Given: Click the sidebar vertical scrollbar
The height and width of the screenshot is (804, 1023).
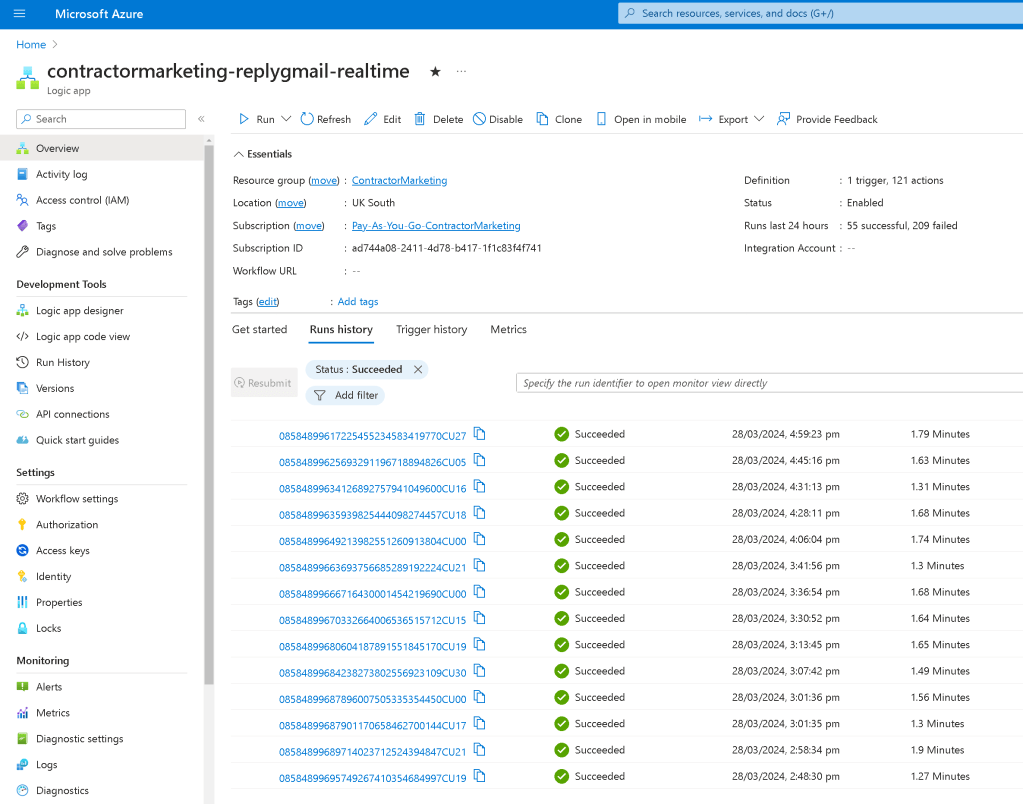Looking at the screenshot, I should coord(209,414).
